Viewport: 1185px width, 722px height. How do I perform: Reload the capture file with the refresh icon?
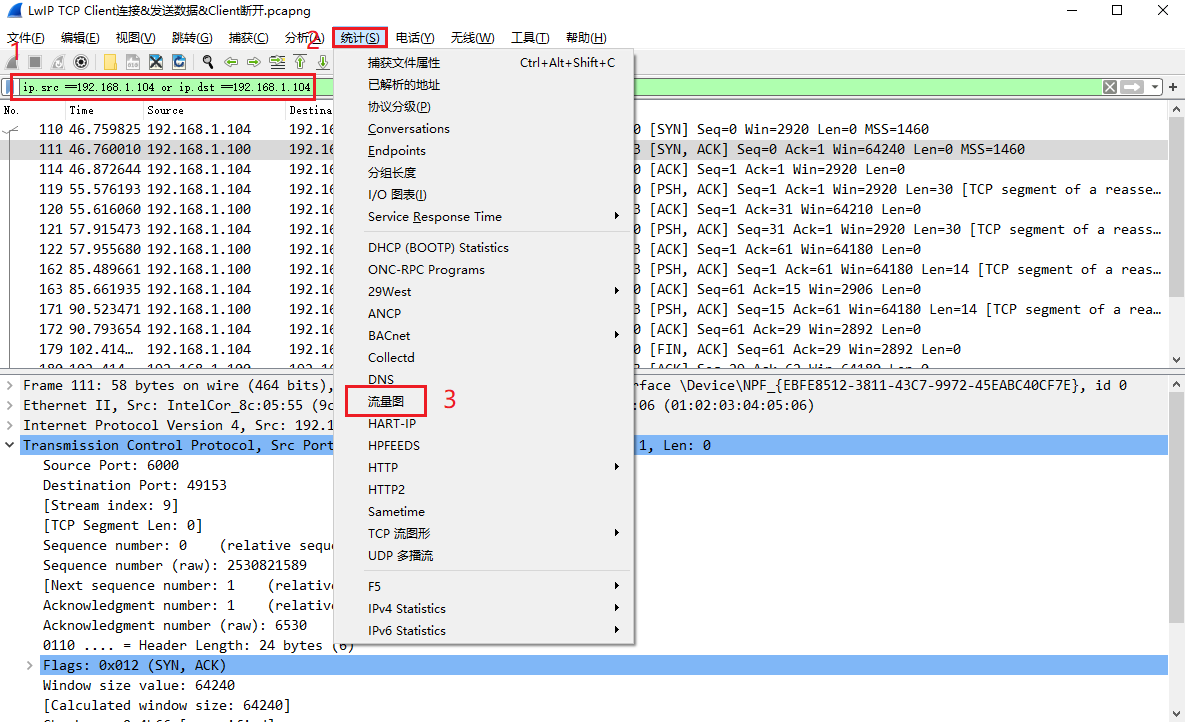(179, 62)
